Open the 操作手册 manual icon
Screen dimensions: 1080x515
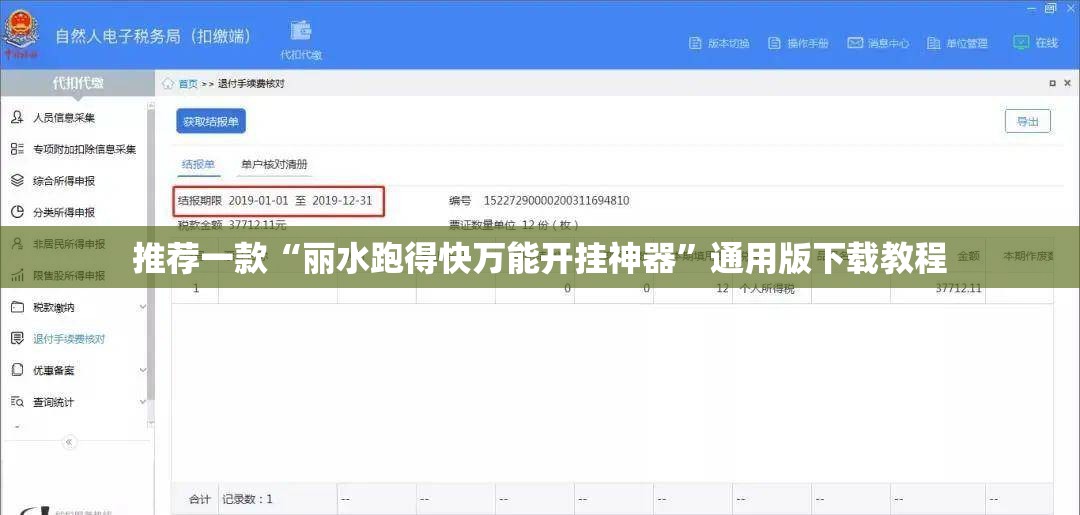pos(775,43)
